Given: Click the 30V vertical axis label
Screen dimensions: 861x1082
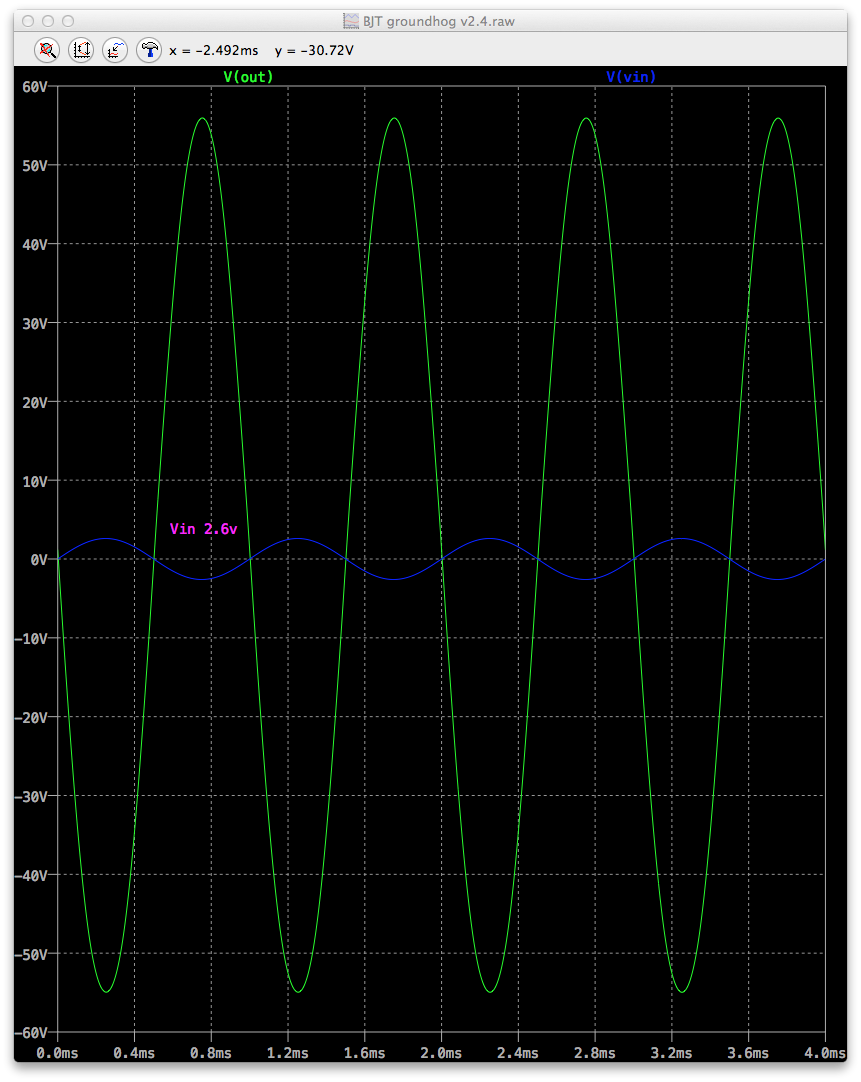Looking at the screenshot, I should [x=34, y=323].
